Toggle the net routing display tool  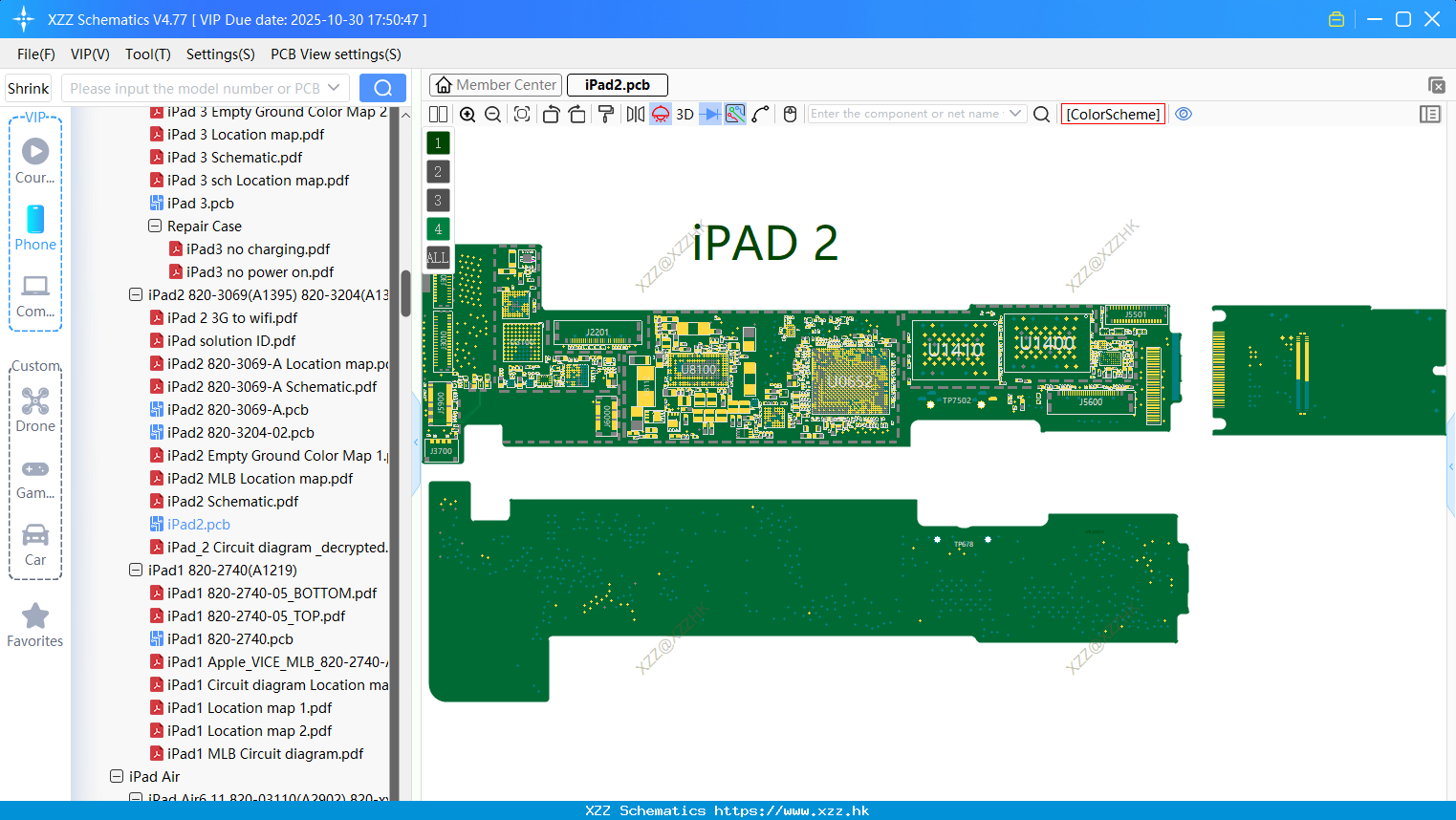pyautogui.click(x=735, y=114)
